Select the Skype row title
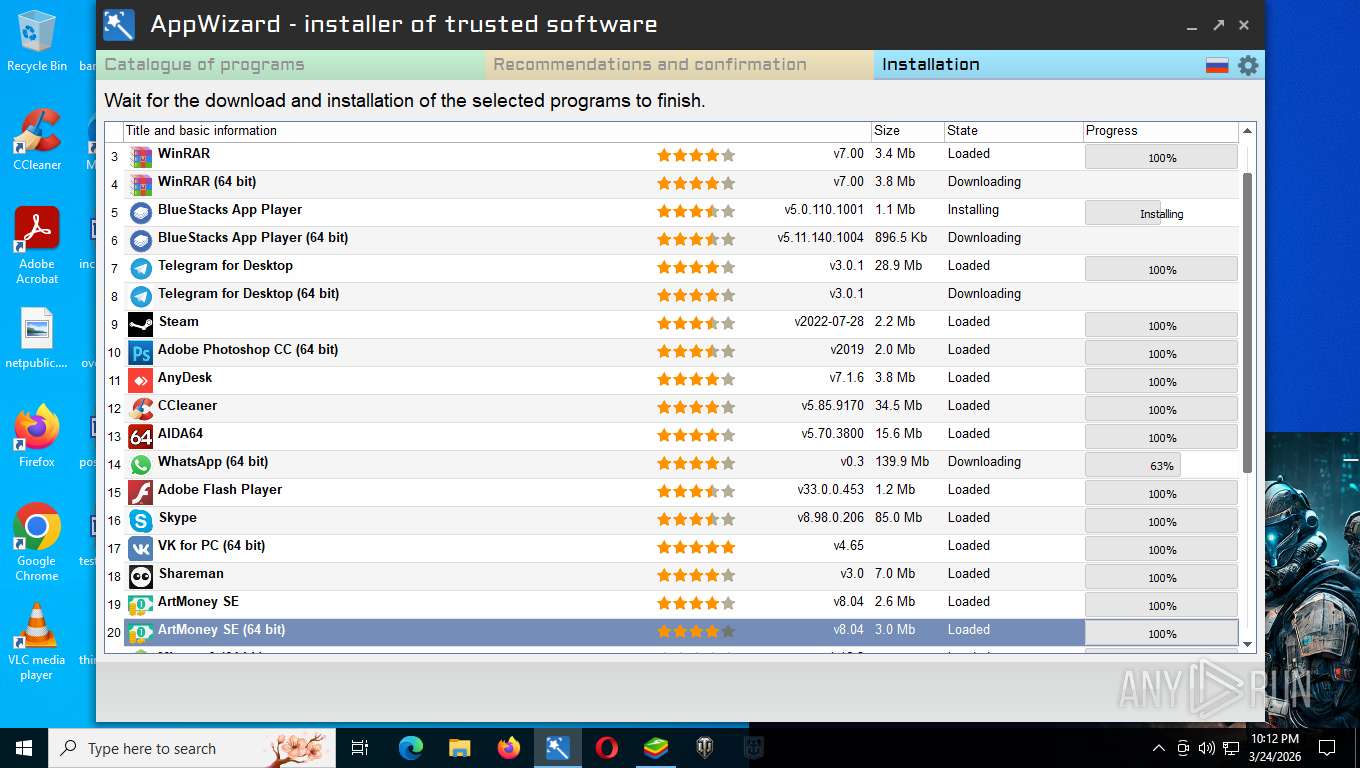The image size is (1360, 768). (178, 518)
